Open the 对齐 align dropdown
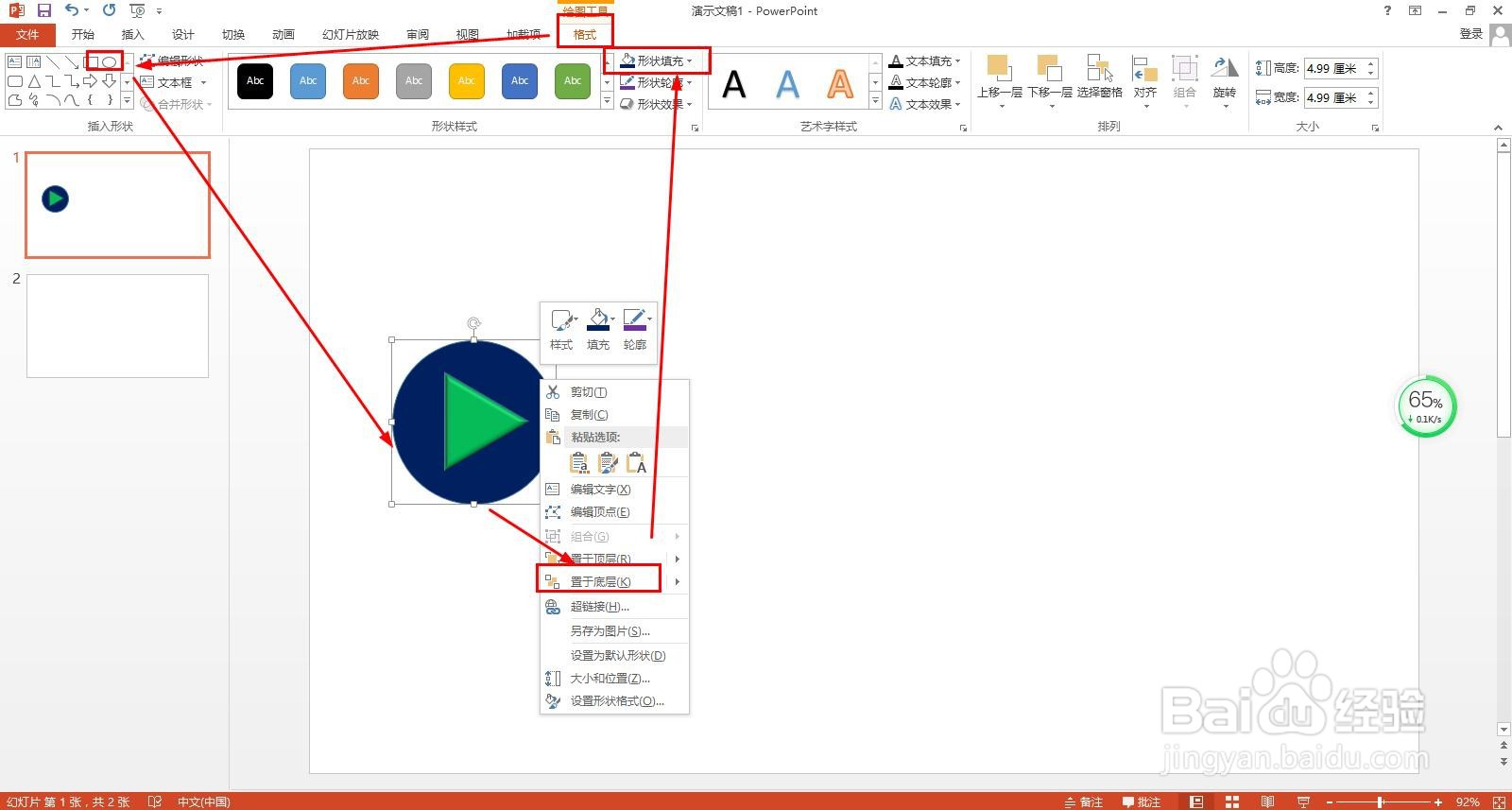The height and width of the screenshot is (810, 1512). click(x=1145, y=80)
